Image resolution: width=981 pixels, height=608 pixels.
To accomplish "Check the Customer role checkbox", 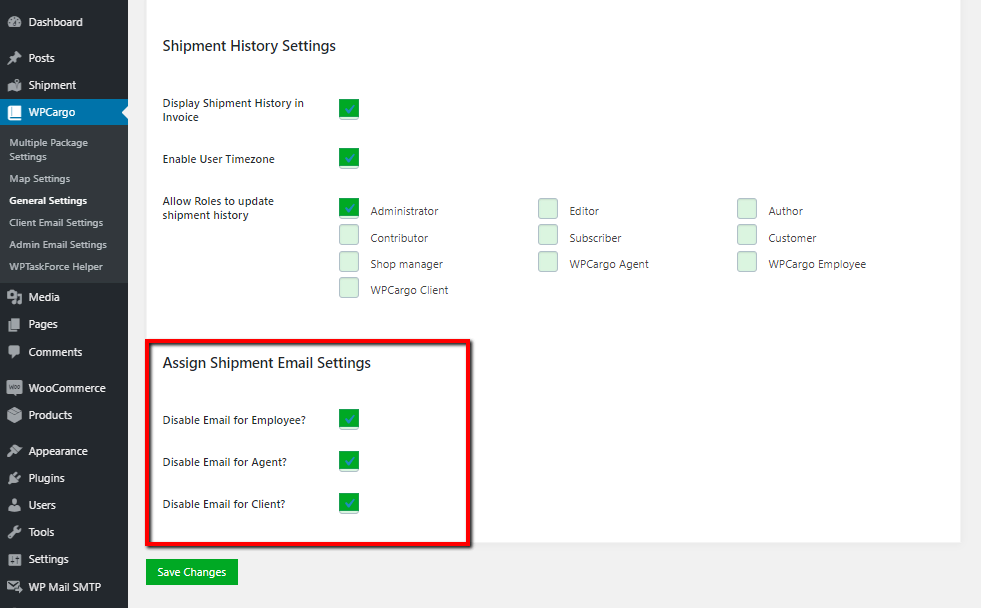I will (747, 235).
